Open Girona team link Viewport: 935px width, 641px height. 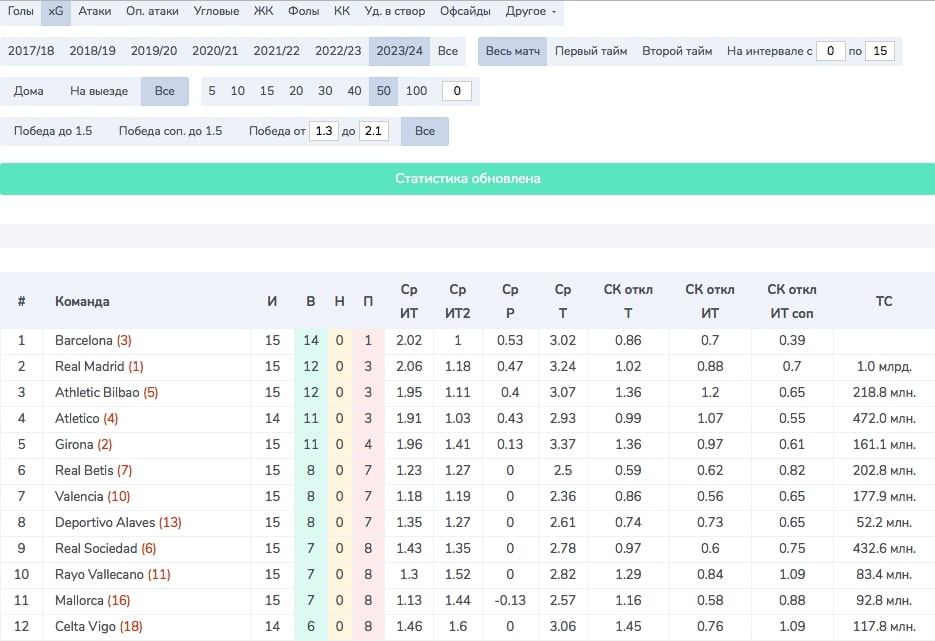[x=74, y=444]
